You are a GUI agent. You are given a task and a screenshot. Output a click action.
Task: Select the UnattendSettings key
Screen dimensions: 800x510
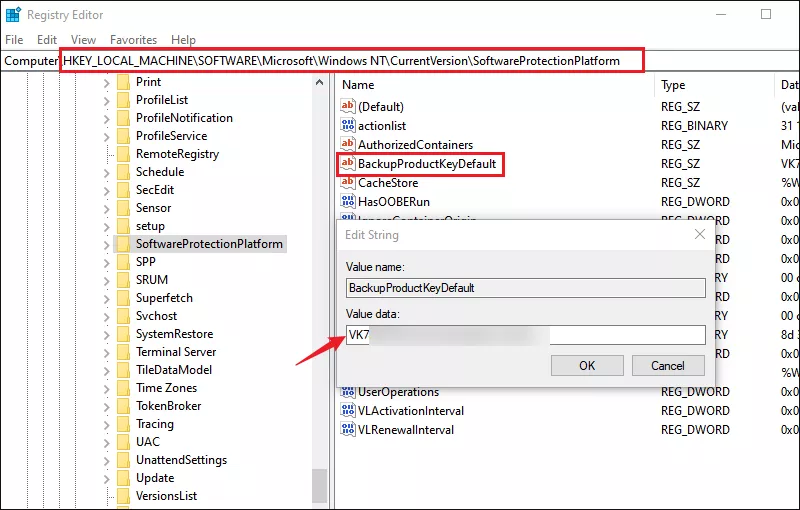(181, 460)
